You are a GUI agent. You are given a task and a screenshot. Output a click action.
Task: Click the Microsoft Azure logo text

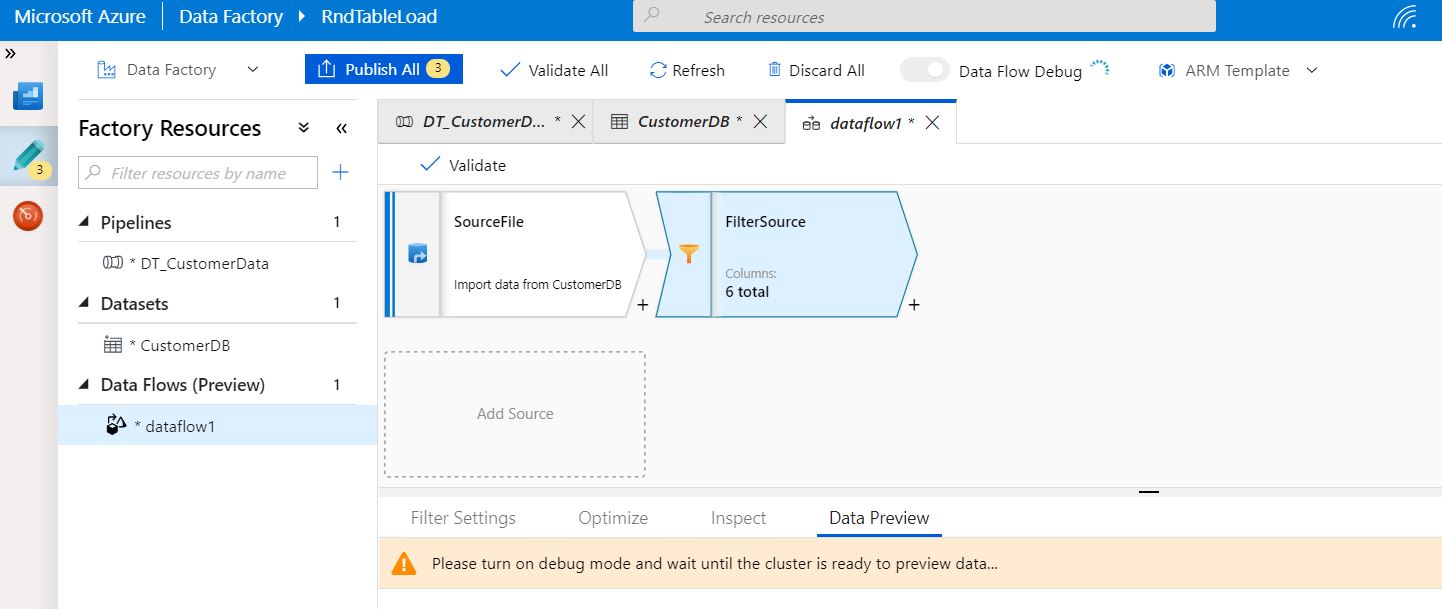pos(79,17)
